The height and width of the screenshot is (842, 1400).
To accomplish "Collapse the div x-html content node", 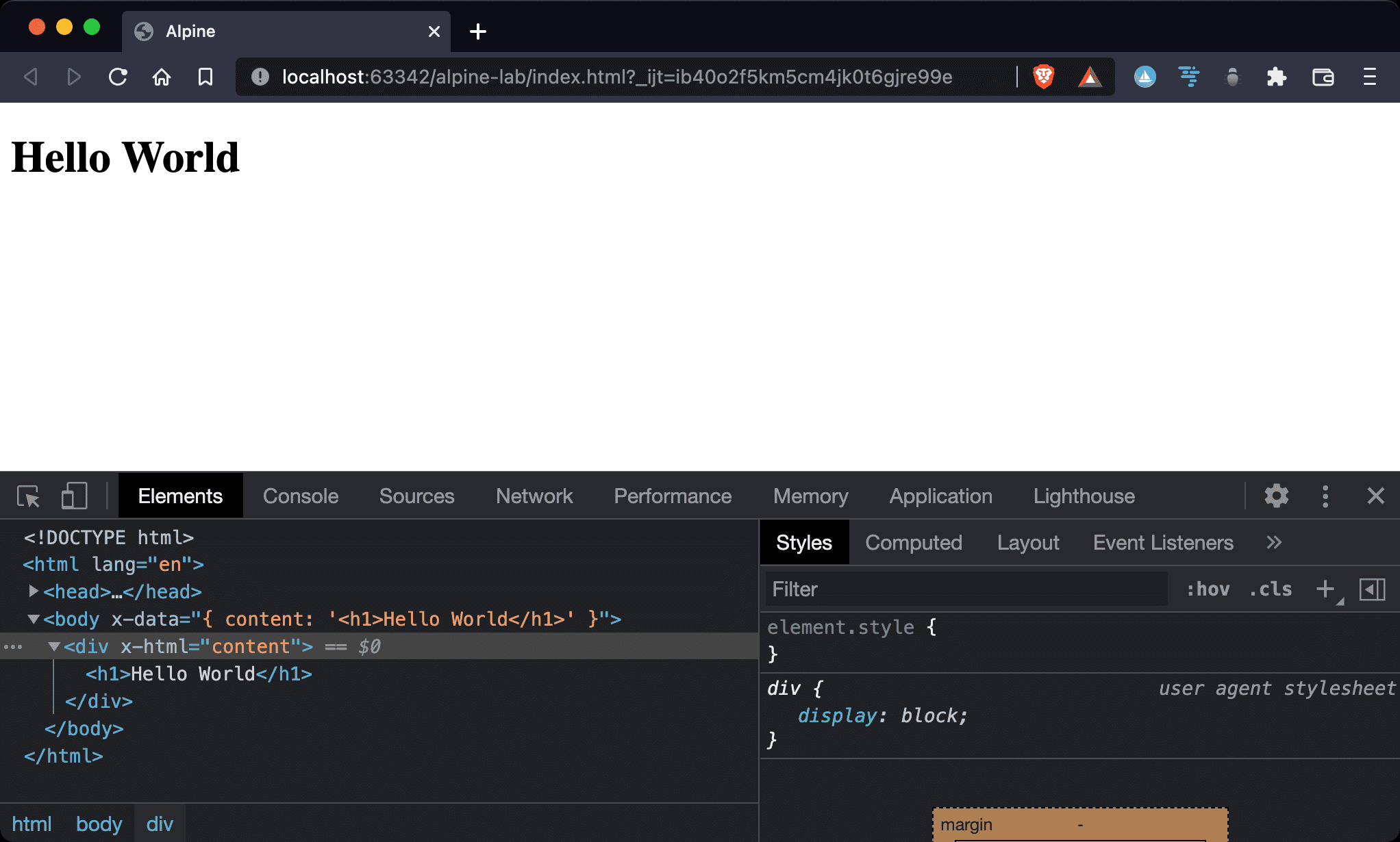I will (x=55, y=647).
